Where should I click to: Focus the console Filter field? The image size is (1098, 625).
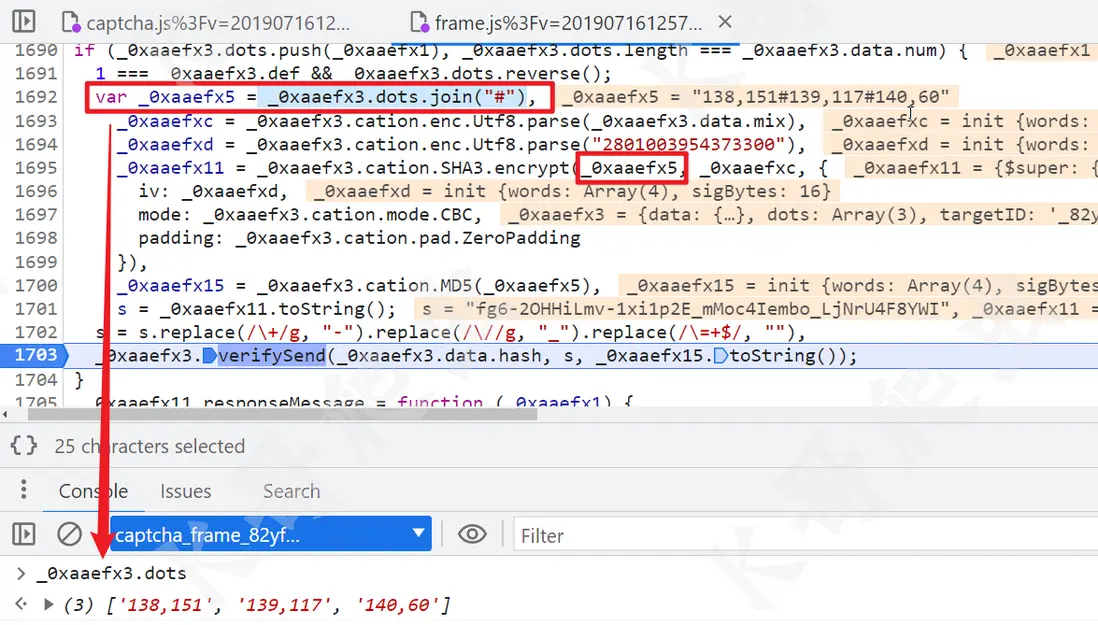805,535
